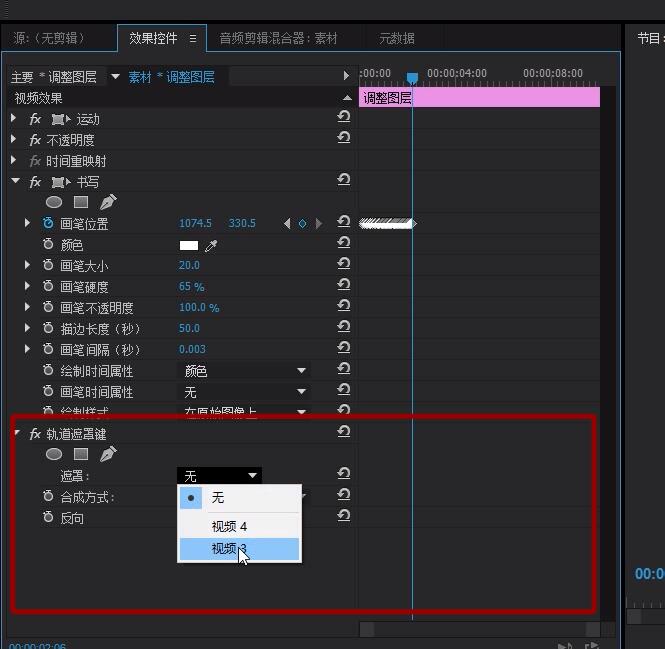
Task: Click the horizontal timeline scrollbar
Action: (x=479, y=629)
